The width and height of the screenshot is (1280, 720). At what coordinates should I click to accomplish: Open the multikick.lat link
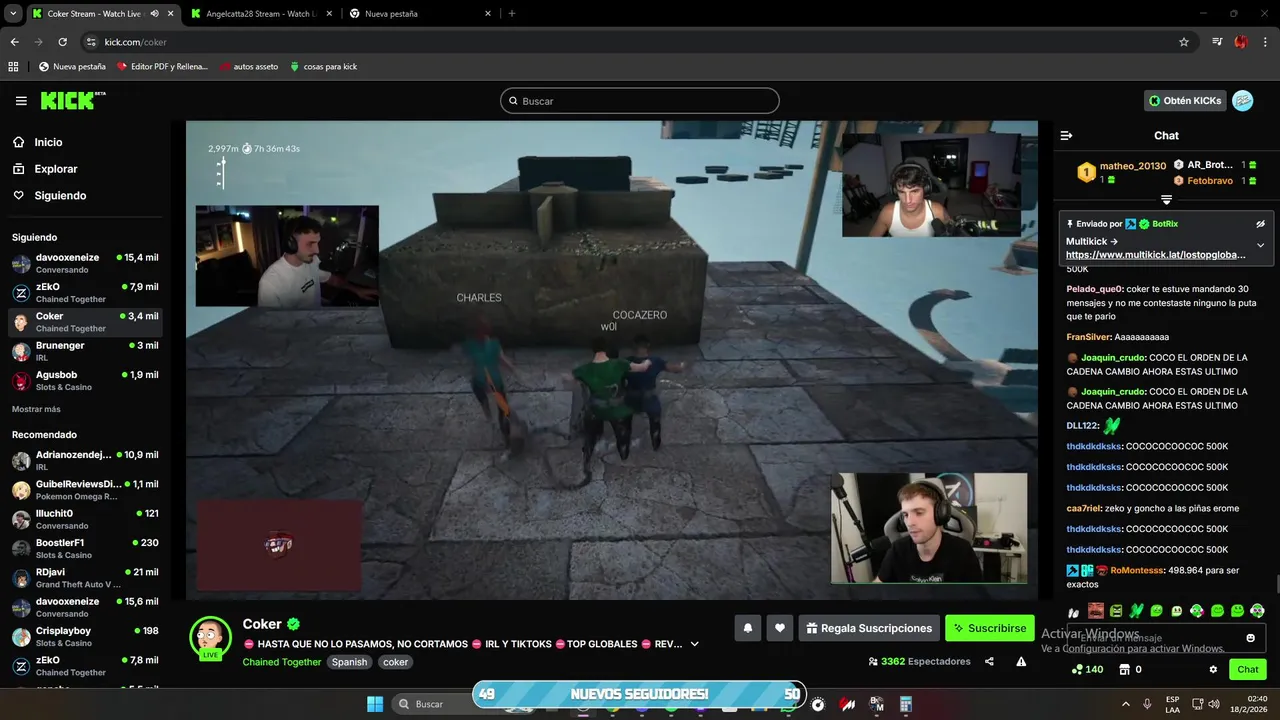click(1156, 255)
